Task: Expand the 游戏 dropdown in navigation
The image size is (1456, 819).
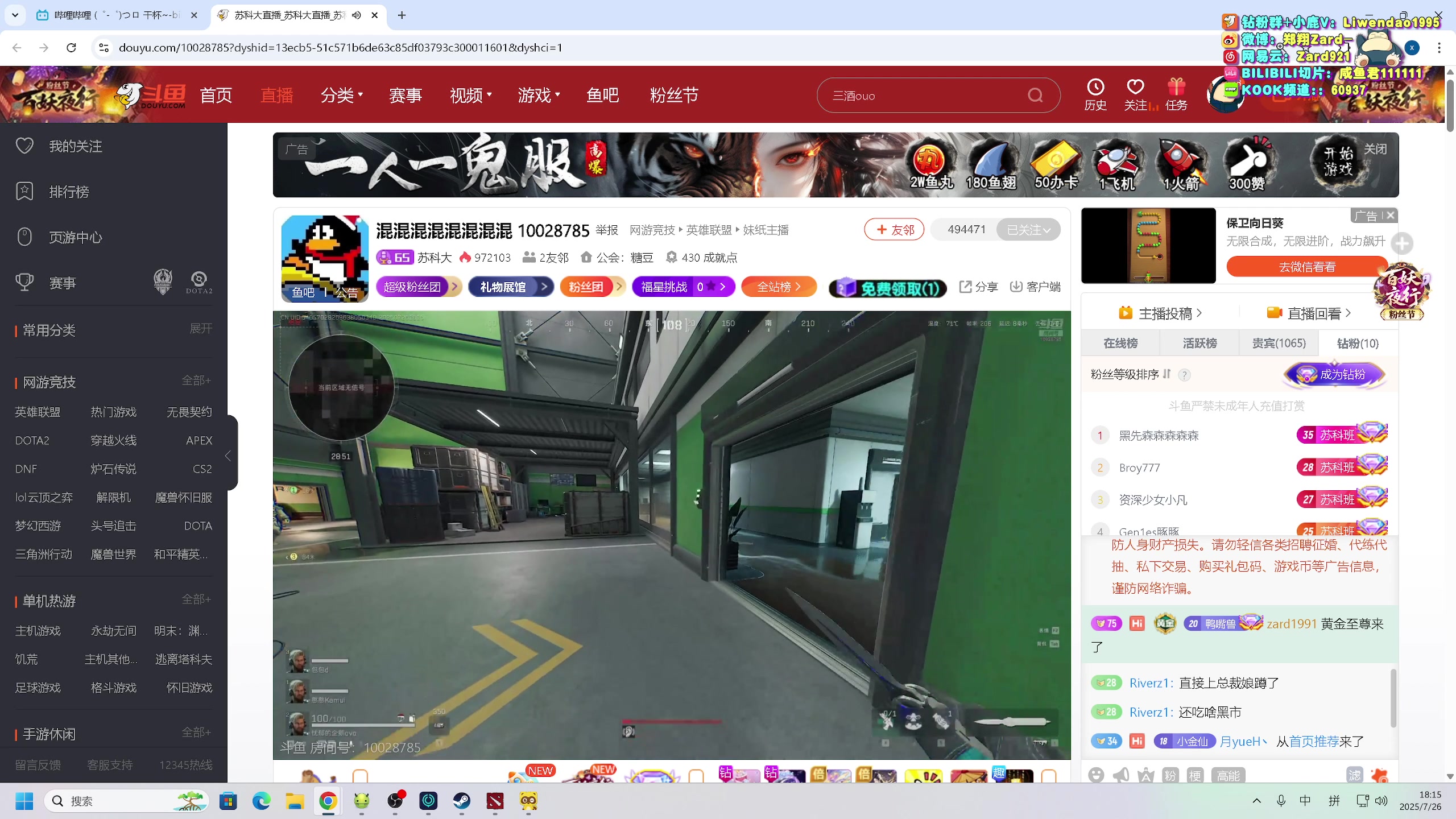Action: pos(539,95)
